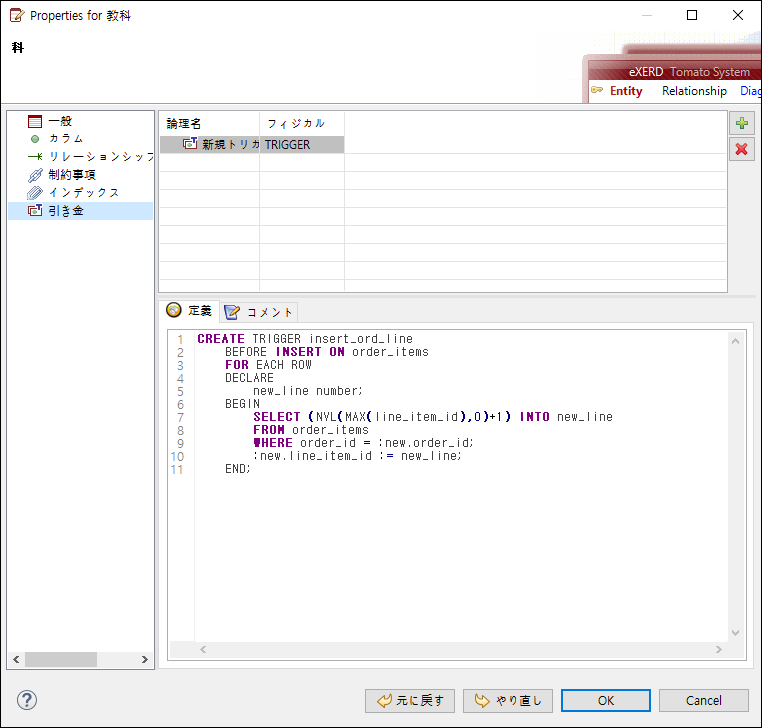Viewport: 762px width, 728px height.
Task: Click the やり直し redo button
Action: click(507, 701)
